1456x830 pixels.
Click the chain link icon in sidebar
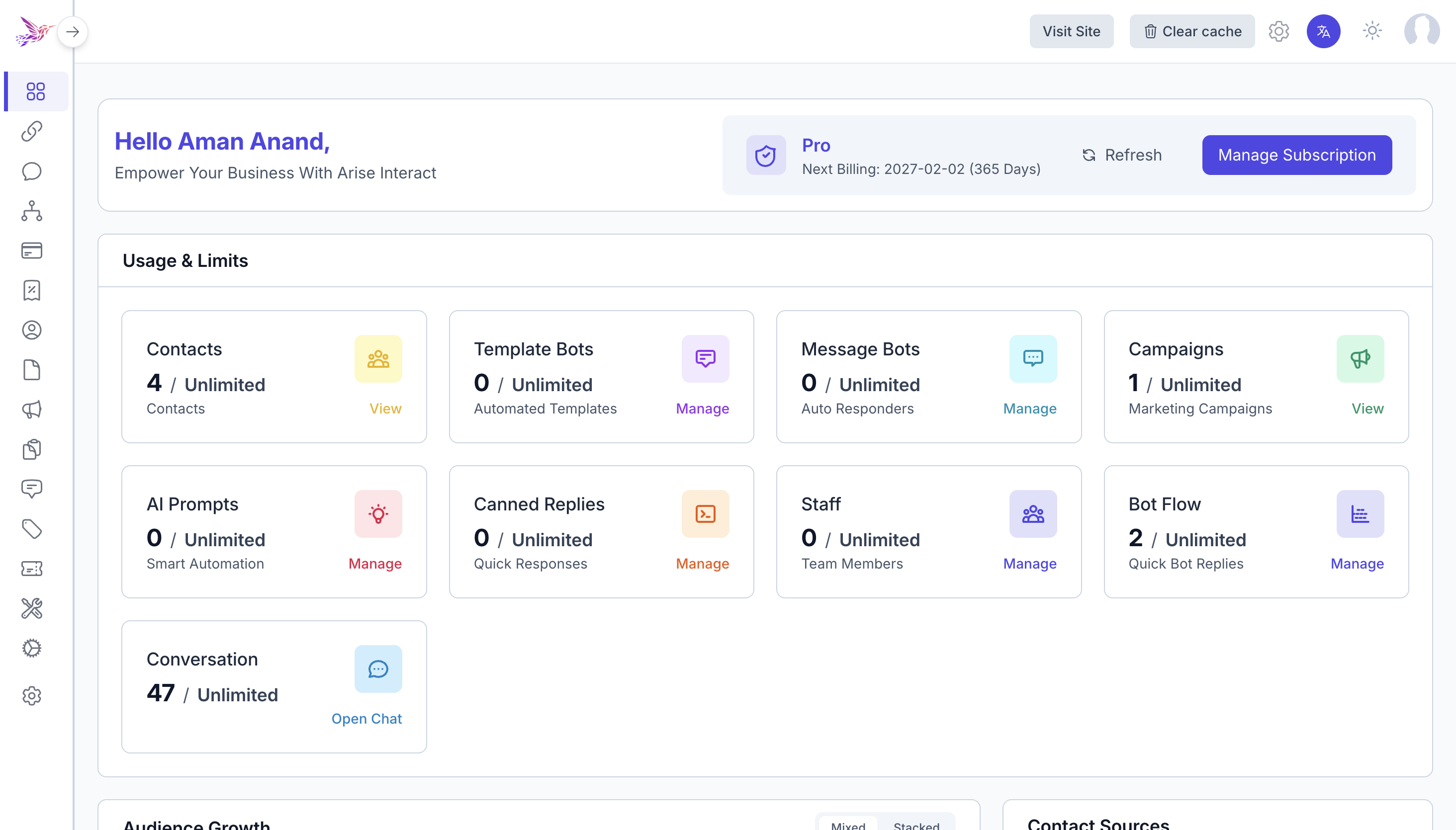pyautogui.click(x=32, y=131)
